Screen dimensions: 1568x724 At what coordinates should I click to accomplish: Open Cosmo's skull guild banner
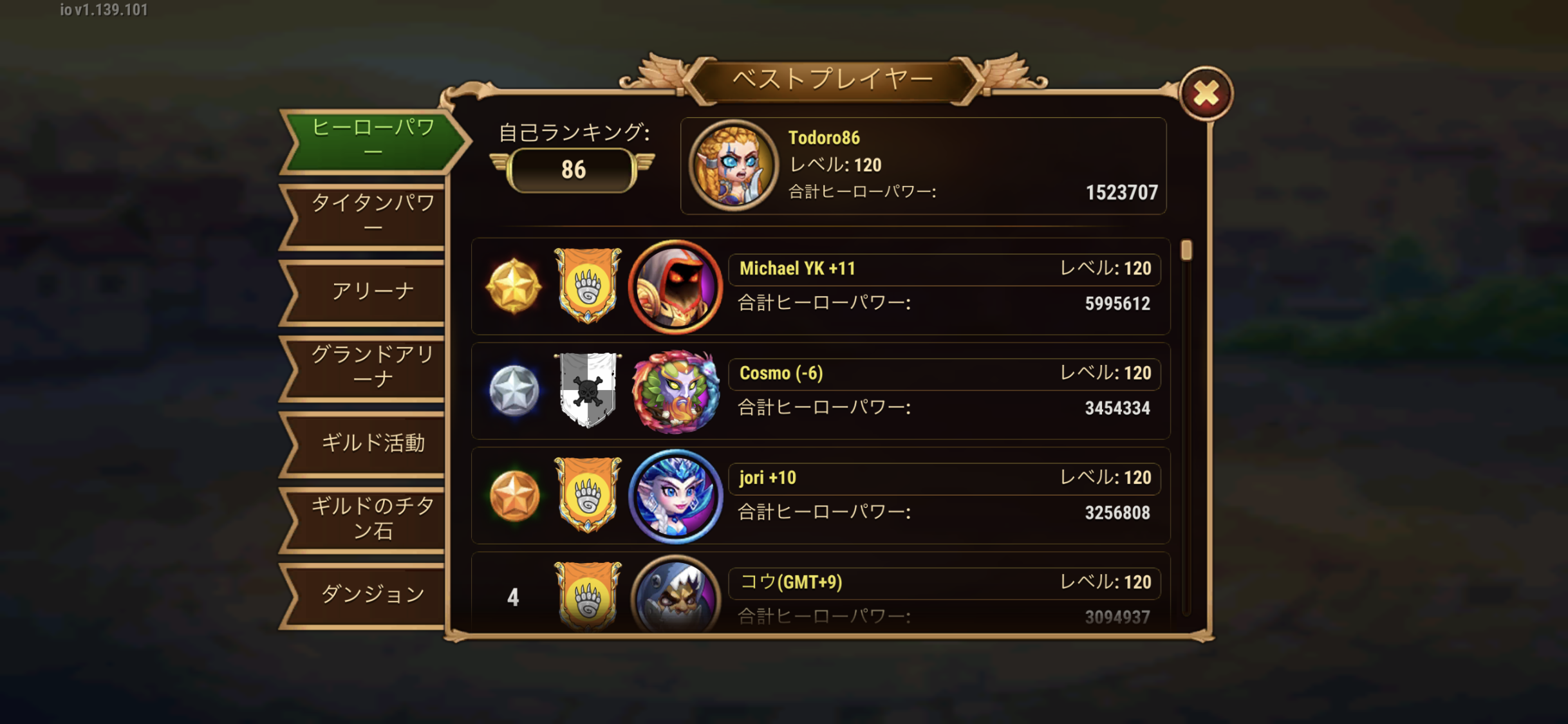click(x=588, y=390)
